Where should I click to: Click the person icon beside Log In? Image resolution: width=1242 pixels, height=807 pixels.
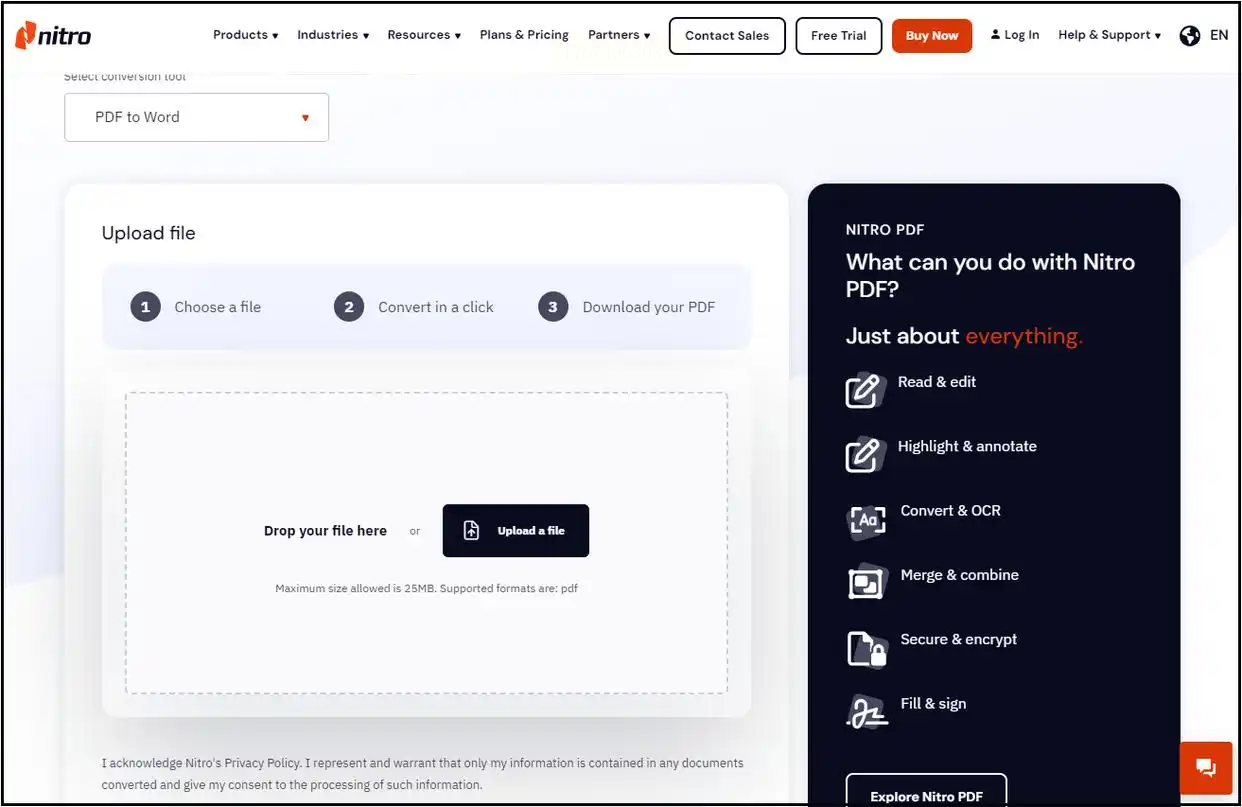pyautogui.click(x=995, y=35)
